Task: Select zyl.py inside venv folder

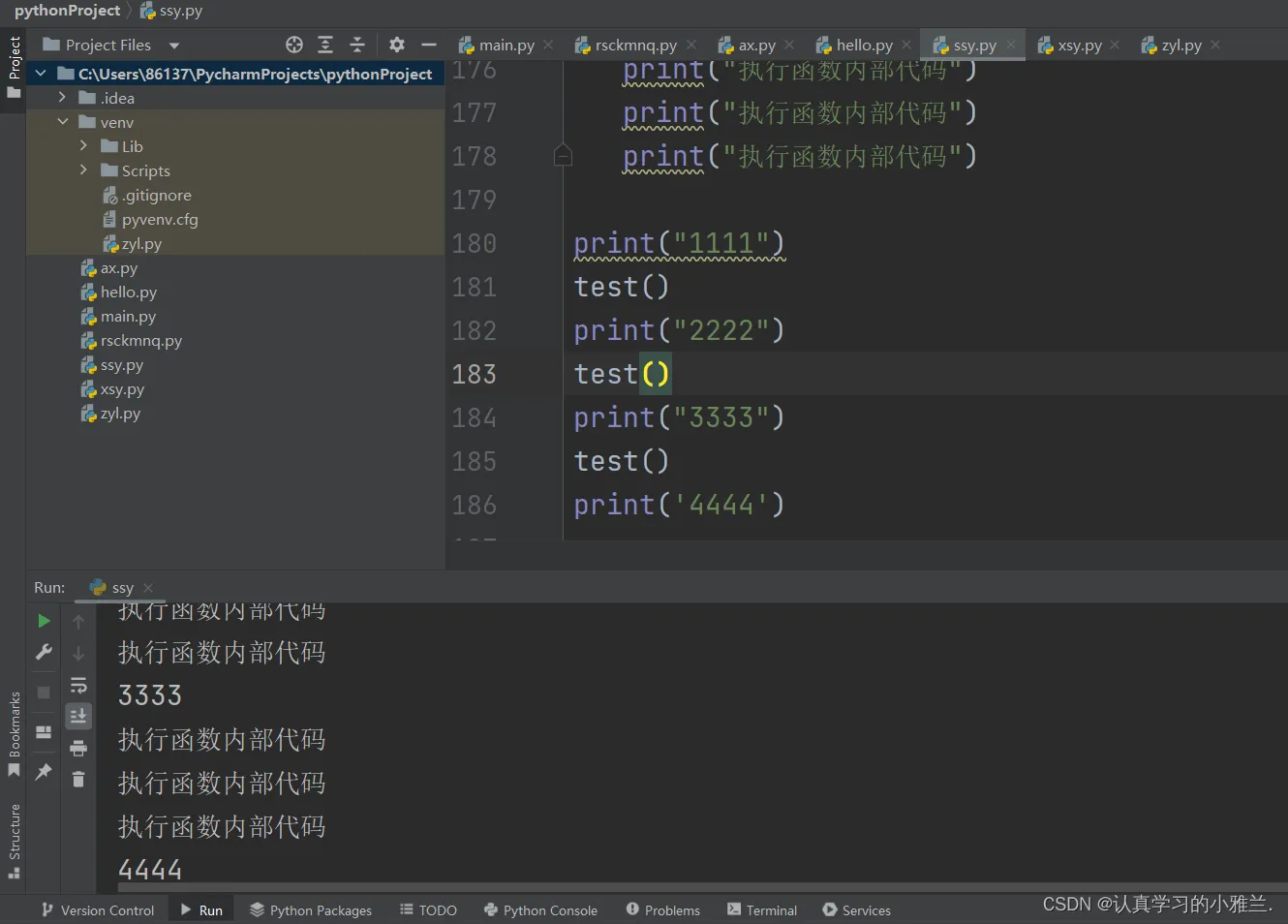Action: (132, 244)
